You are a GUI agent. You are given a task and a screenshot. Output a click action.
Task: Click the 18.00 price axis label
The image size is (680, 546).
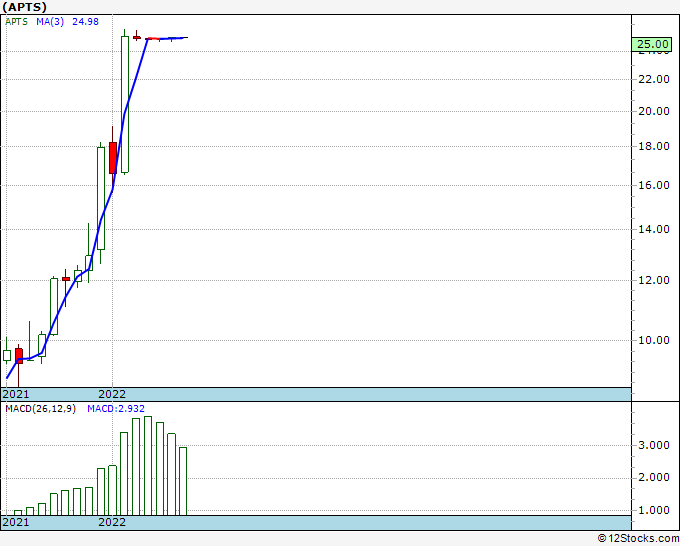(x=654, y=146)
